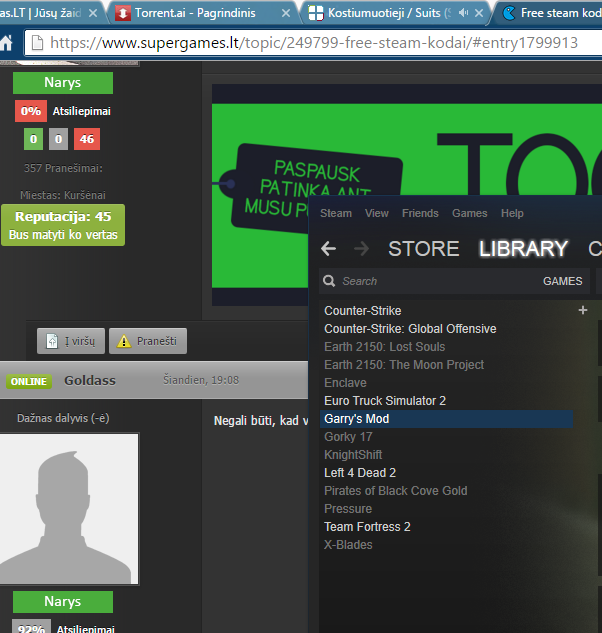Click the page-up icon on Į viršų
602x633 pixels.
(x=52, y=341)
